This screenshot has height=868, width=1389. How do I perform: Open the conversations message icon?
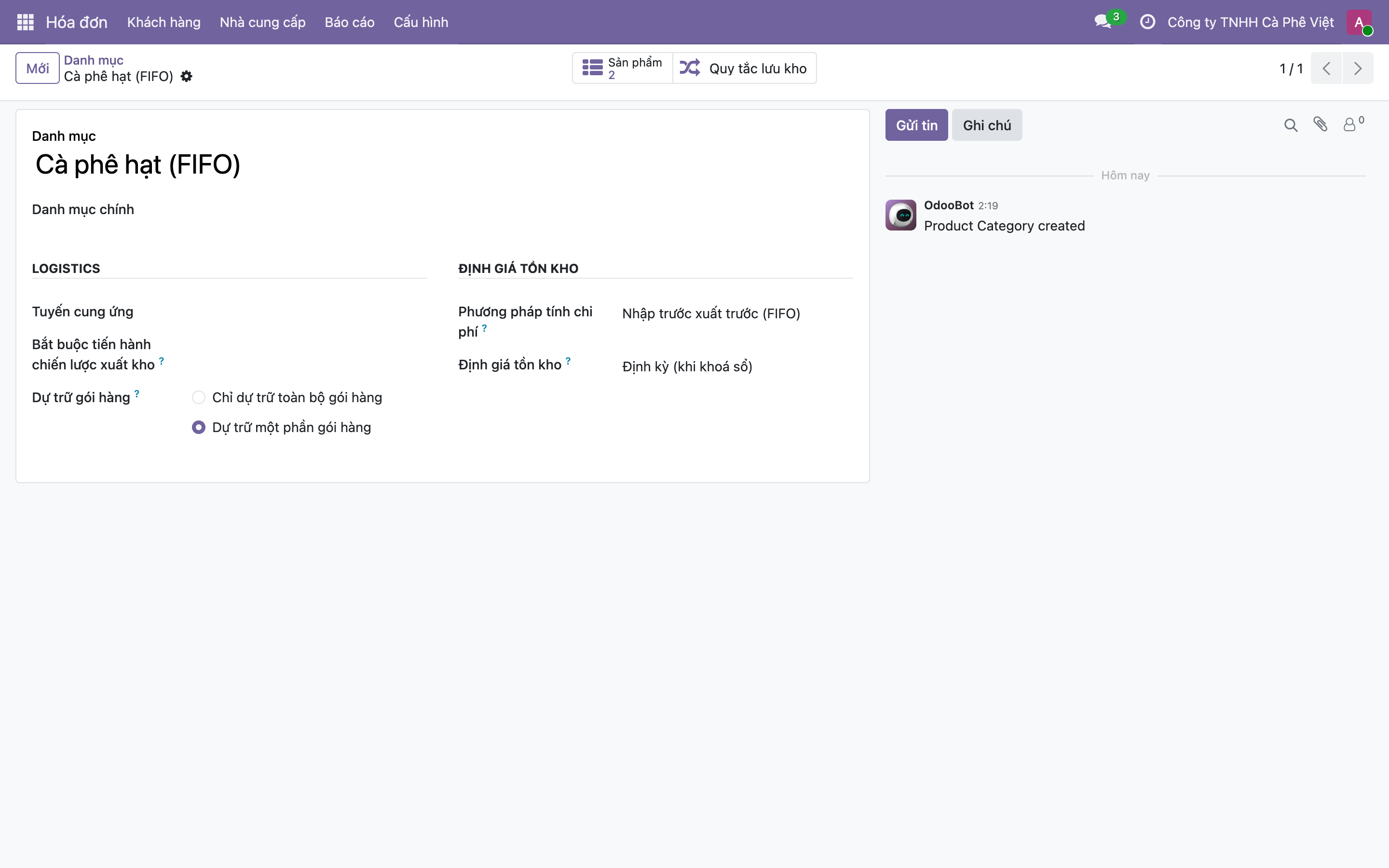tap(1103, 22)
